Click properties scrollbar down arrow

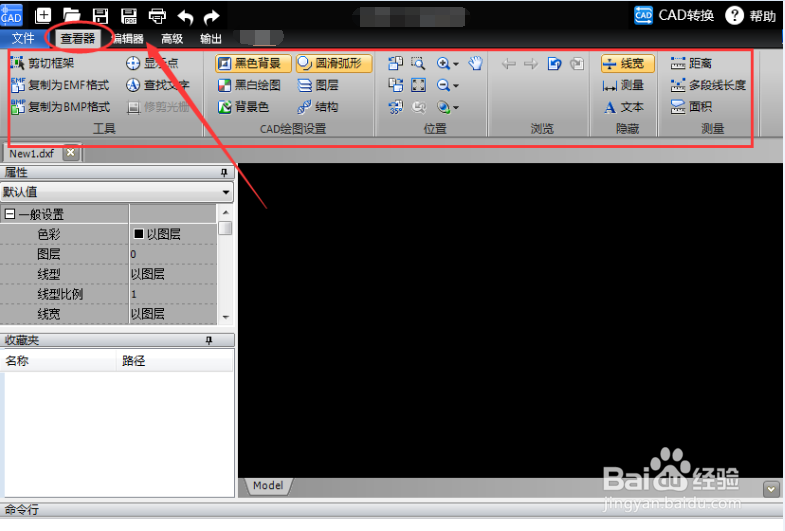(x=226, y=317)
